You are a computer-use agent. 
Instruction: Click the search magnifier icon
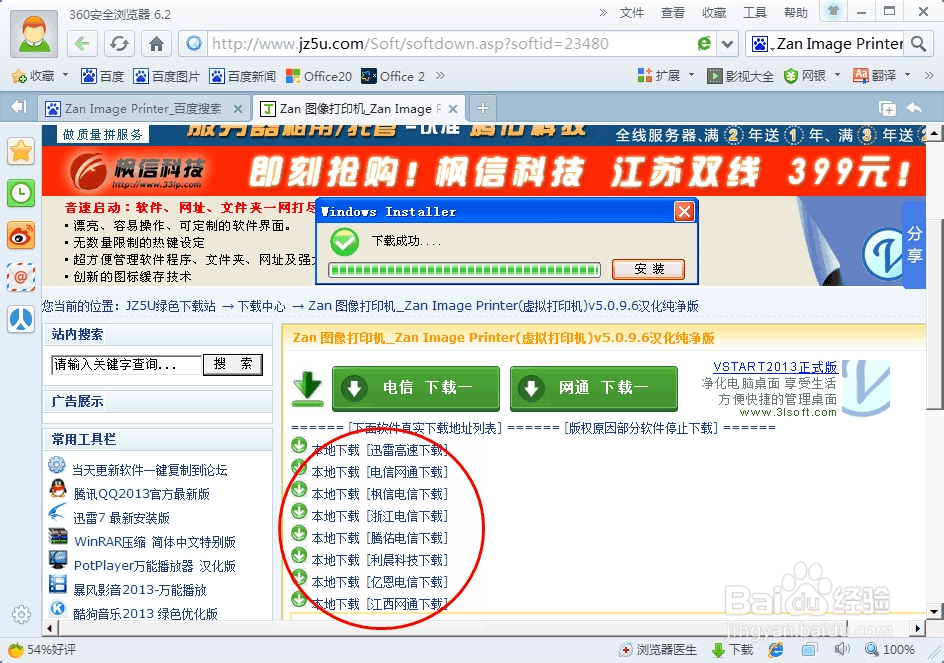pos(918,43)
